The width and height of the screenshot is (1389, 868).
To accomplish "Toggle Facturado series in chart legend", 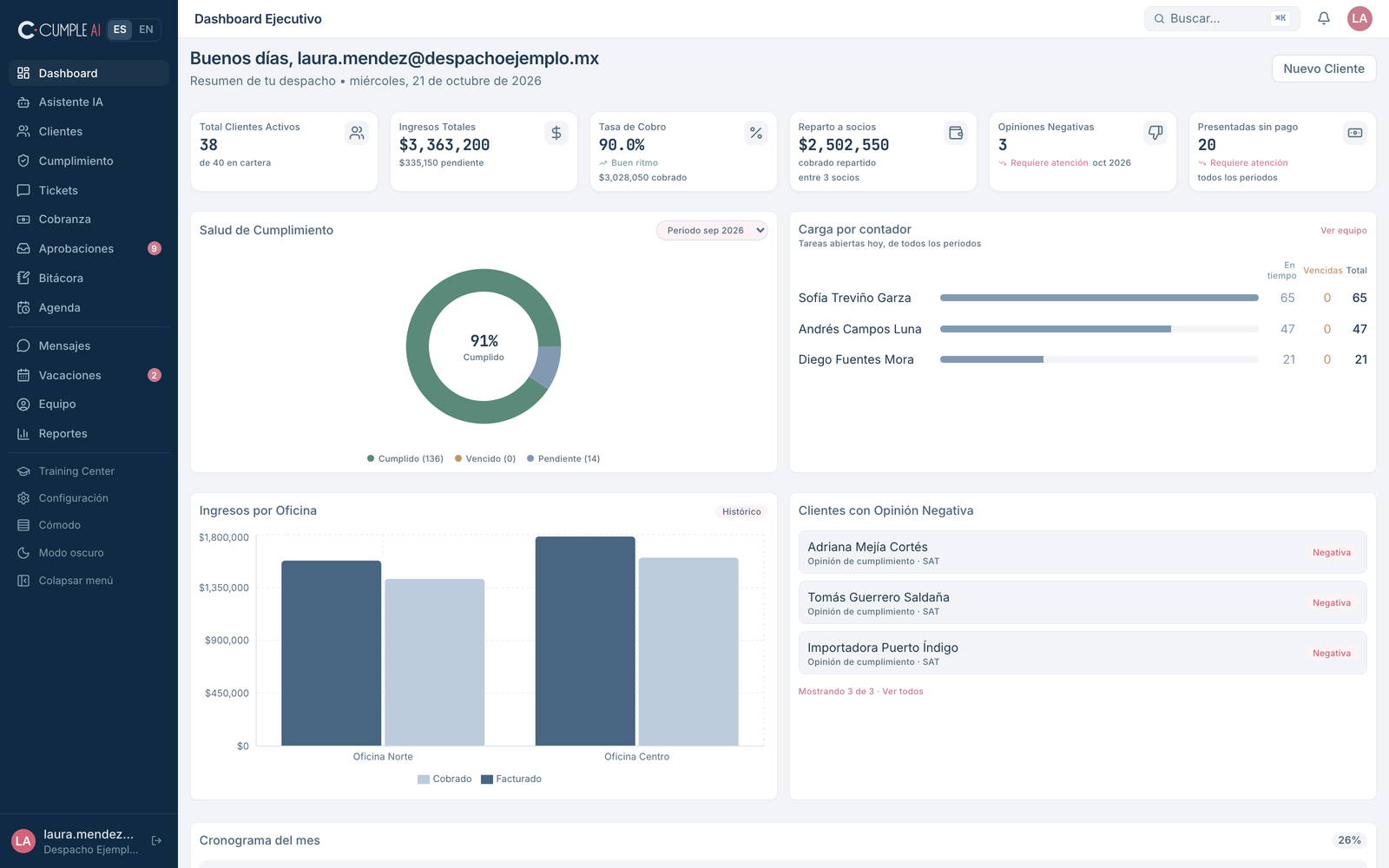I will click(x=511, y=779).
